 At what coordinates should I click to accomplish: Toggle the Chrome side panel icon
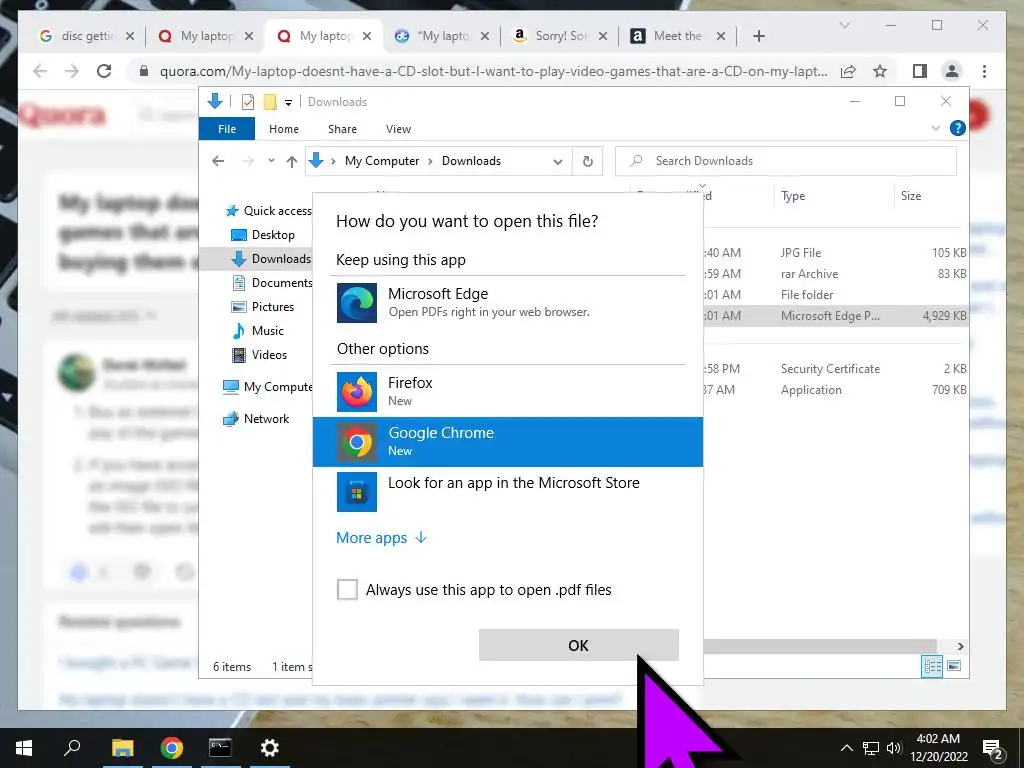tap(920, 71)
